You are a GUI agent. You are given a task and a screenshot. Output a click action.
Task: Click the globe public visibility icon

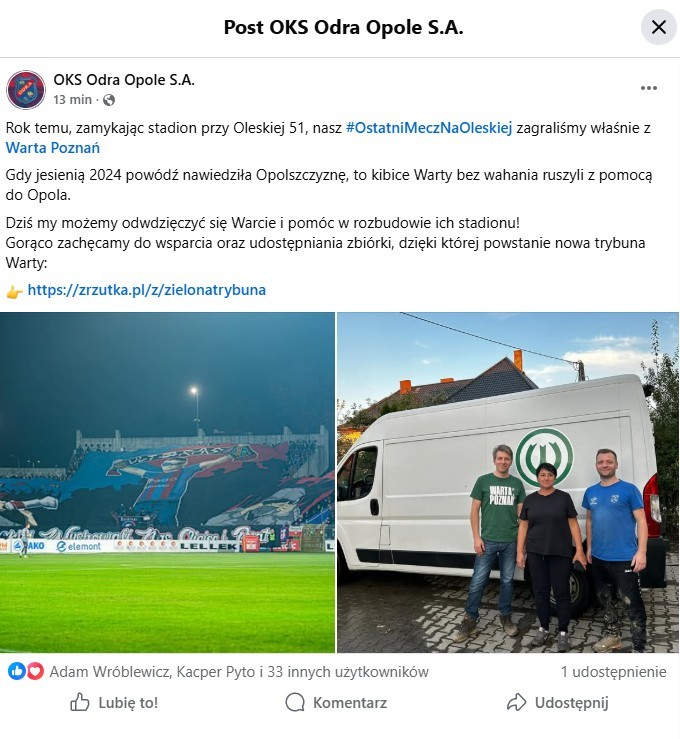pos(109,100)
